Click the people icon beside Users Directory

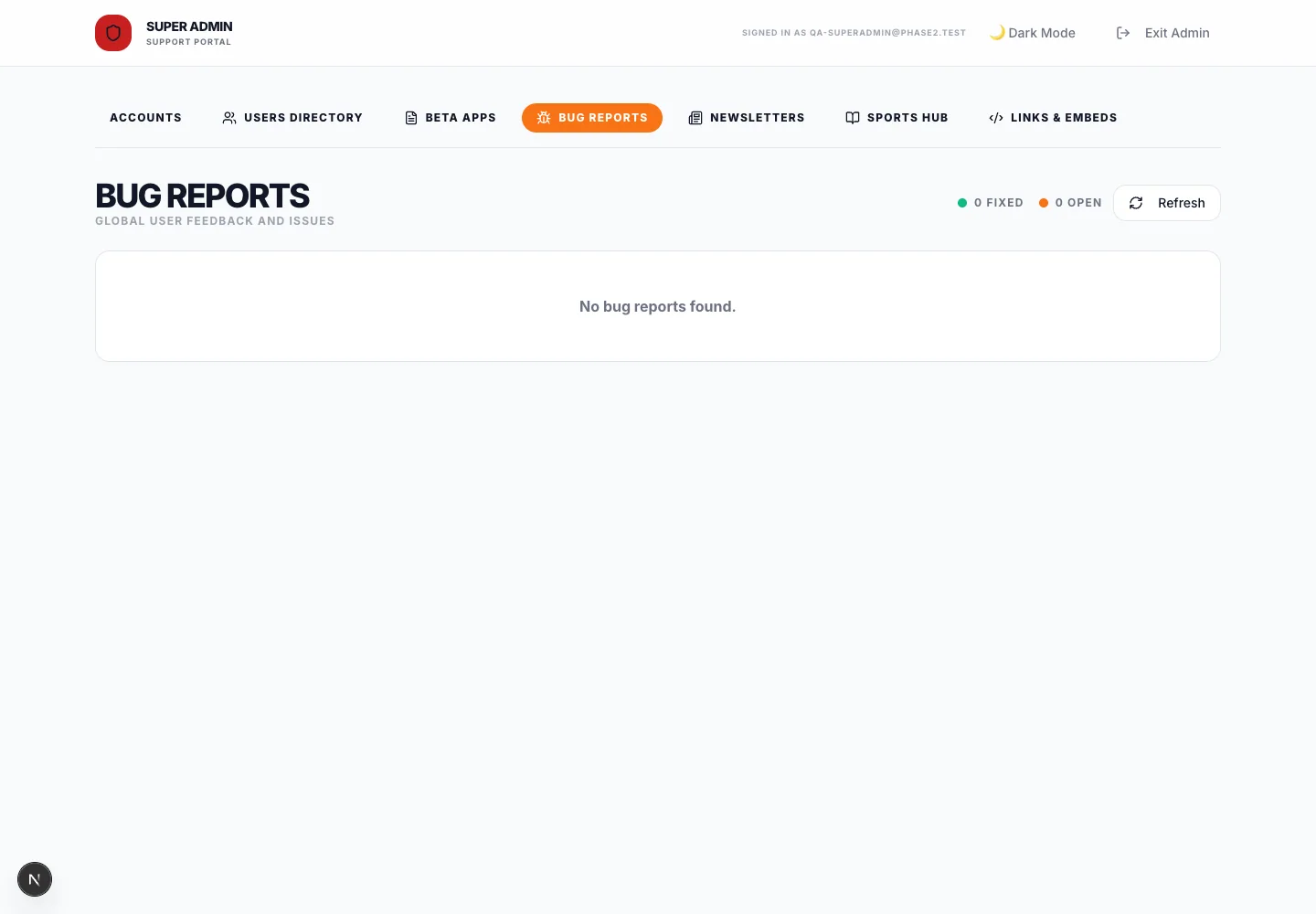pyautogui.click(x=229, y=118)
